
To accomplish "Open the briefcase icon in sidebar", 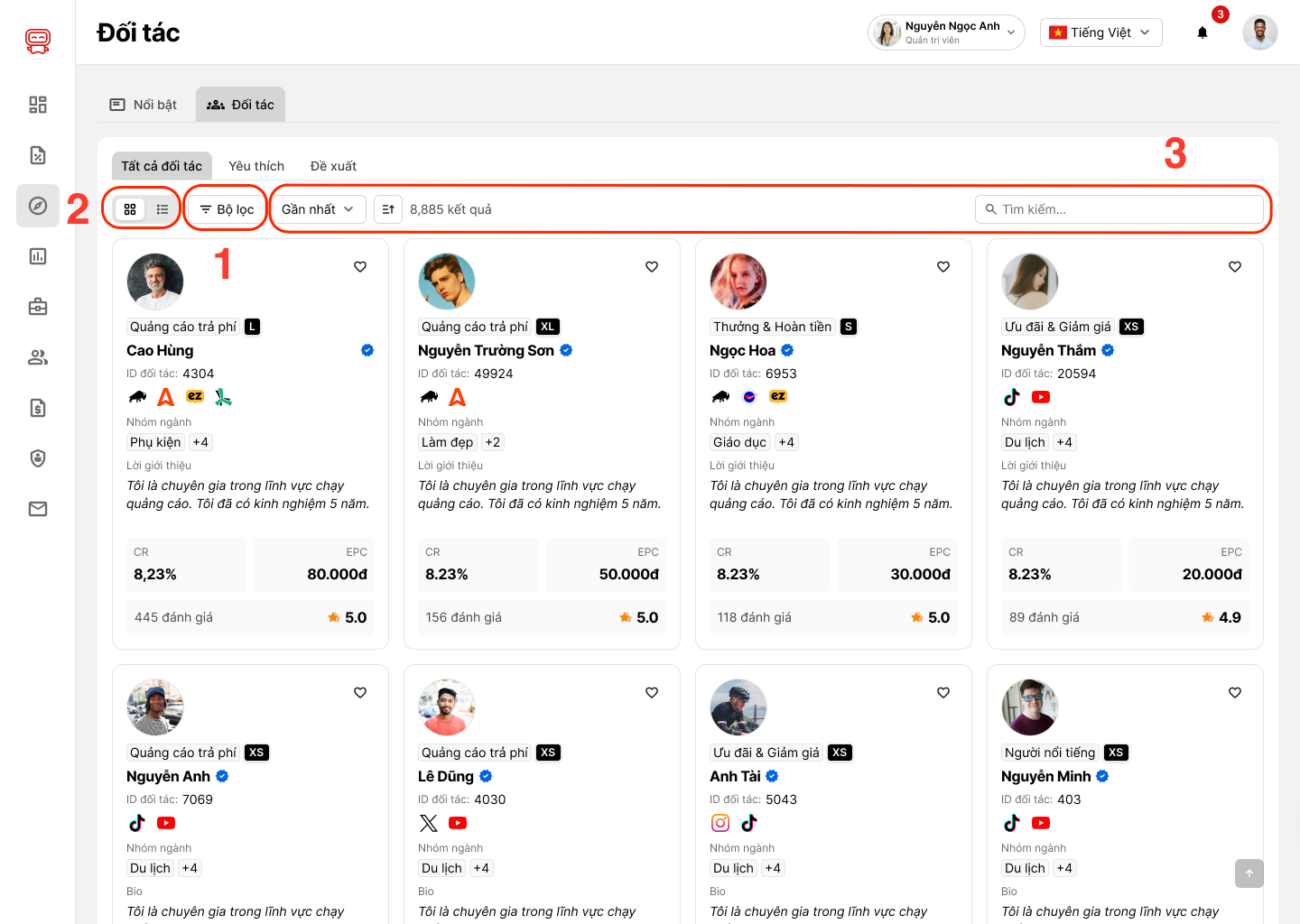I will (x=38, y=307).
